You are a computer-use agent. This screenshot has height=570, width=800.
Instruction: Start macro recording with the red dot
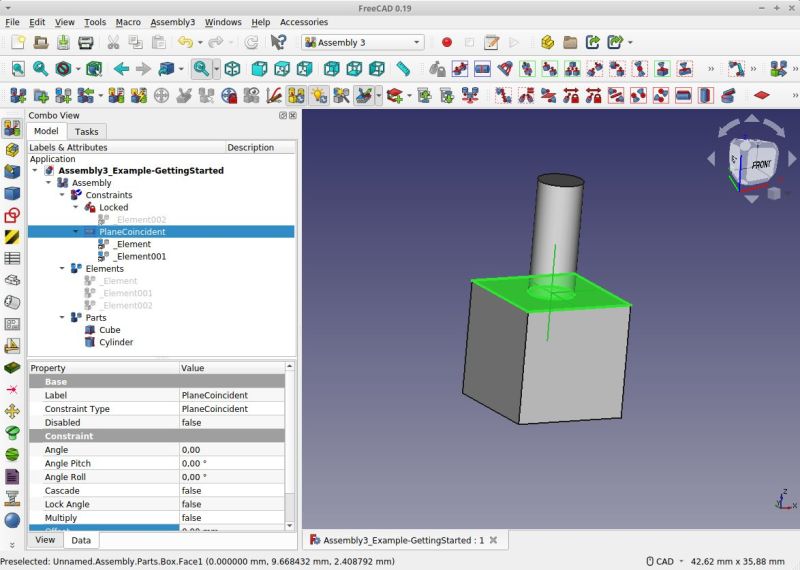(x=447, y=42)
